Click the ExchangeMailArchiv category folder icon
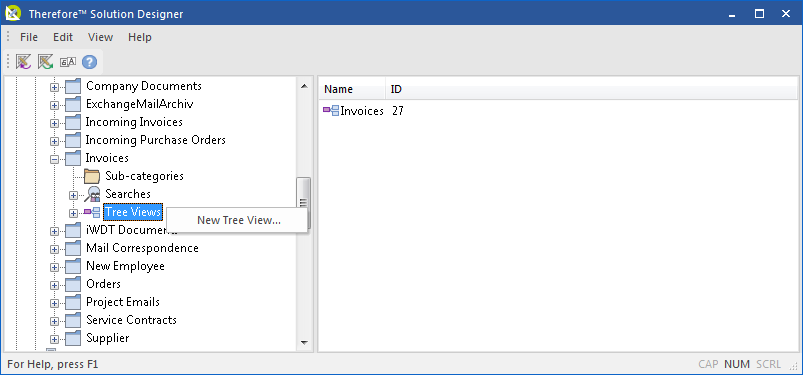The height and width of the screenshot is (376, 804). click(x=73, y=104)
